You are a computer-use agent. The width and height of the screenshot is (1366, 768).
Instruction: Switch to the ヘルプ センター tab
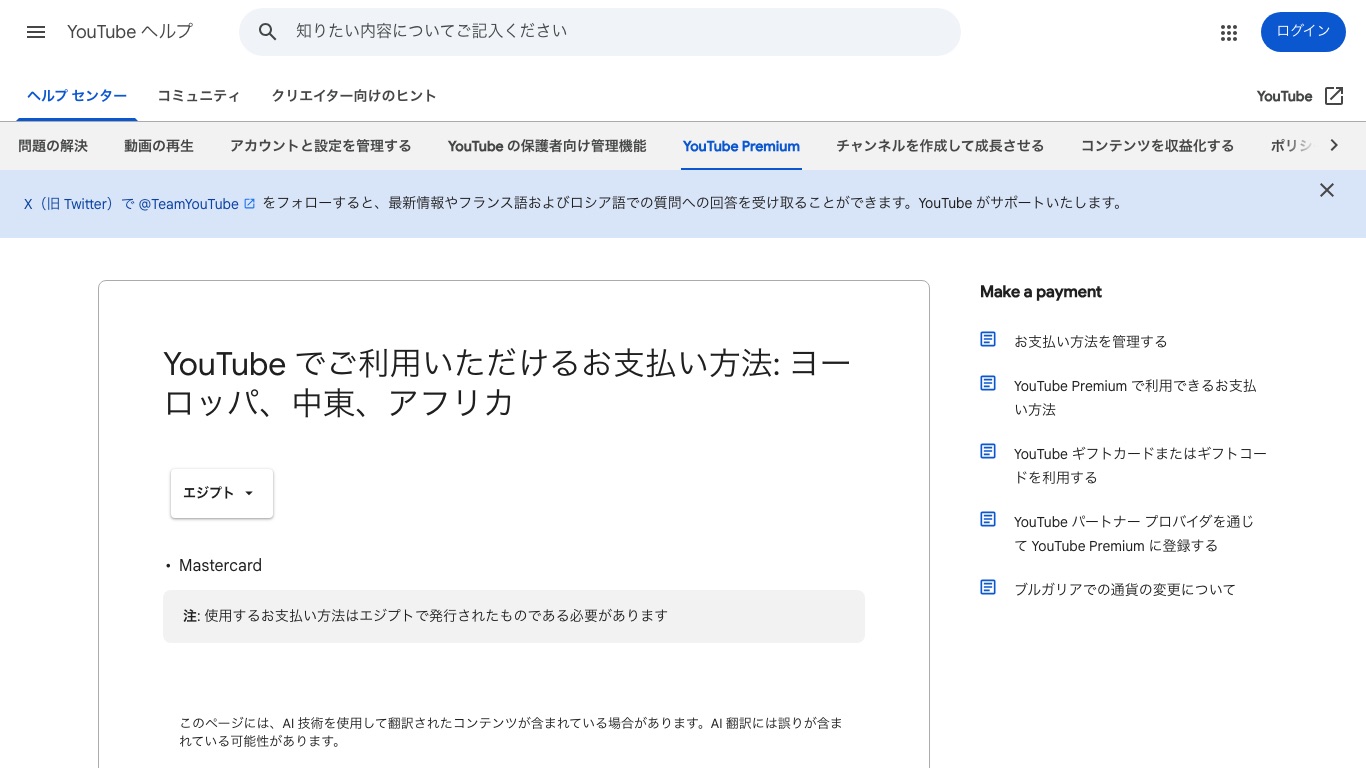point(77,96)
